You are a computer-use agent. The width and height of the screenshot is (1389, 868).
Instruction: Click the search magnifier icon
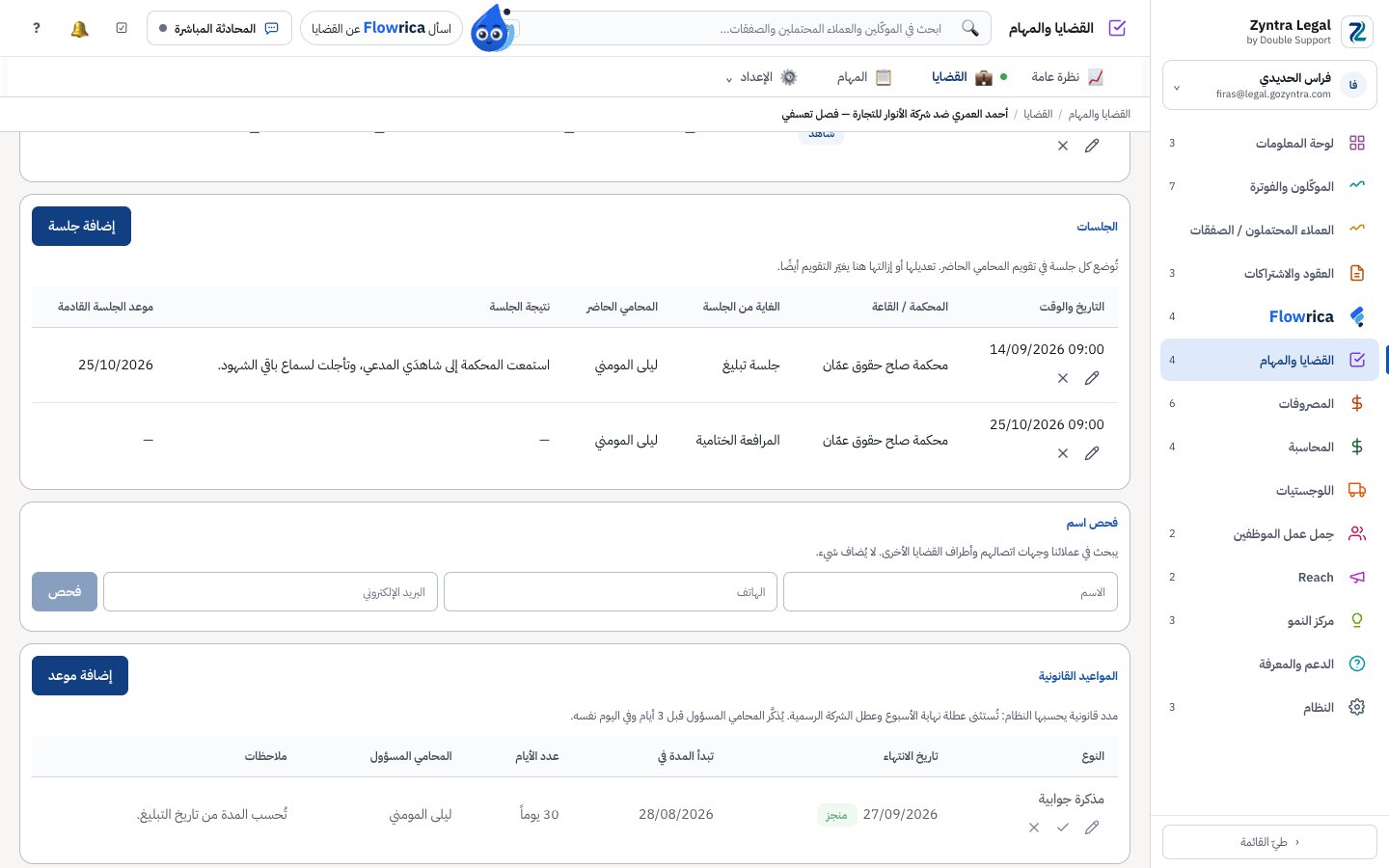coord(970,29)
